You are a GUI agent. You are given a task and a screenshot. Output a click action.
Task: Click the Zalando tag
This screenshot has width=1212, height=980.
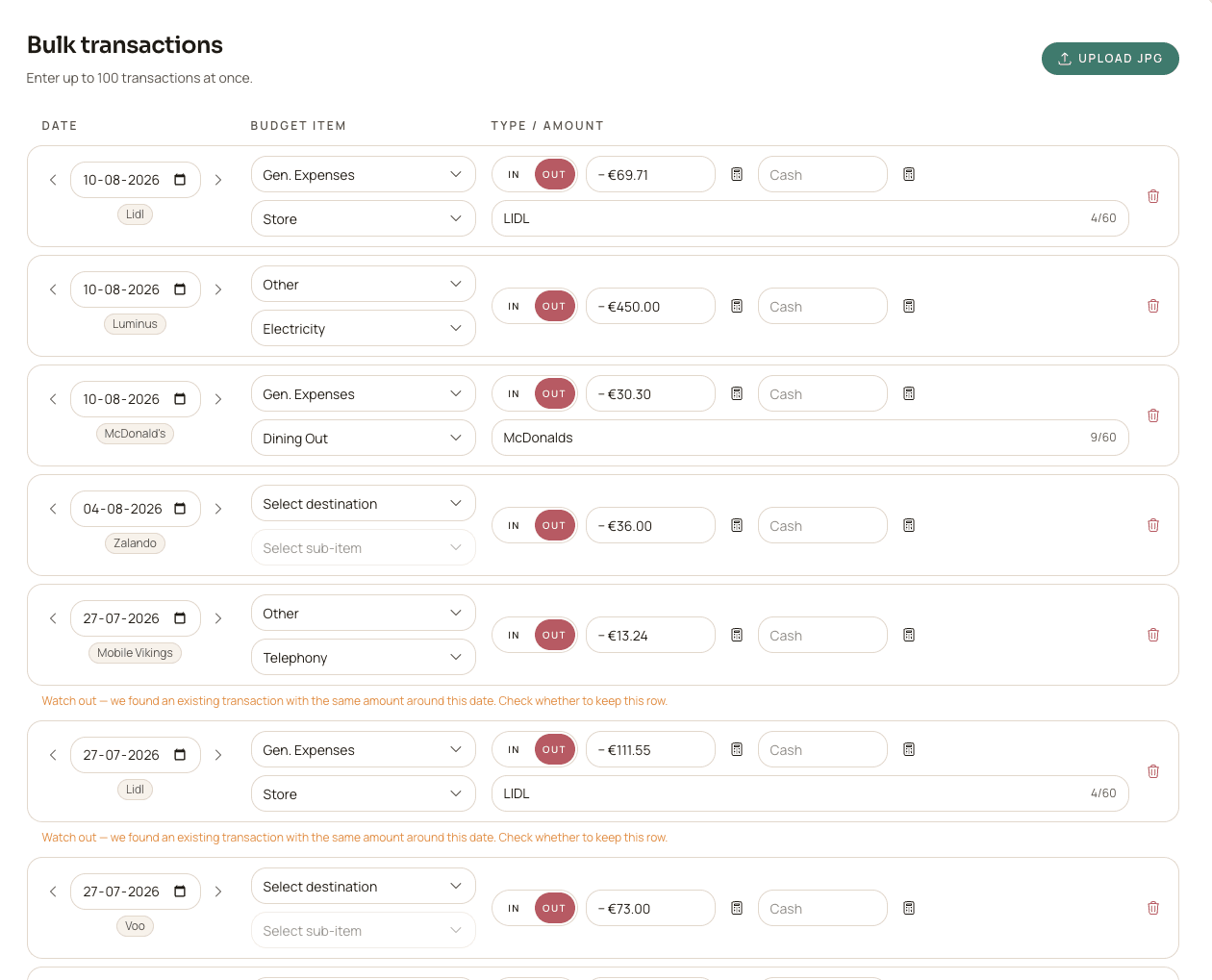(x=135, y=543)
